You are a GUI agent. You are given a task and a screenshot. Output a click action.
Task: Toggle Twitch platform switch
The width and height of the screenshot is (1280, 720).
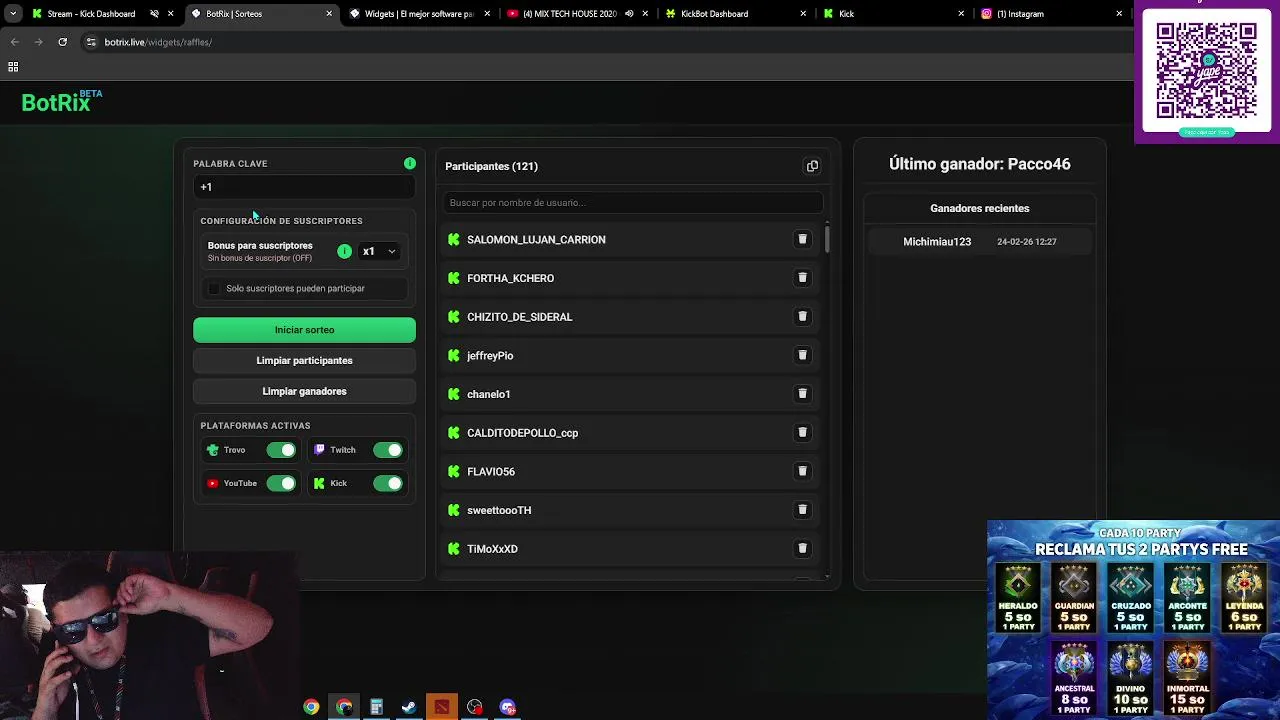coord(388,450)
